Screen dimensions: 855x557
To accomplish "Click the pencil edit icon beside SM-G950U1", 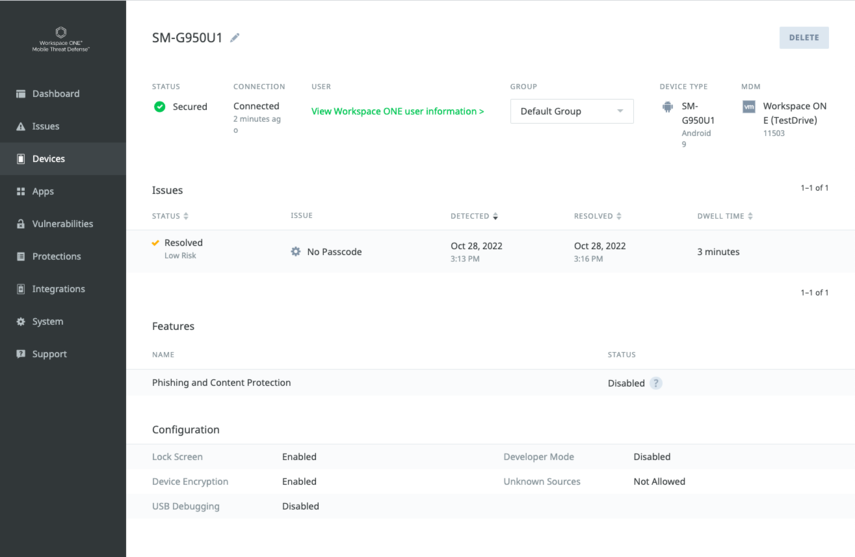I will (x=235, y=38).
